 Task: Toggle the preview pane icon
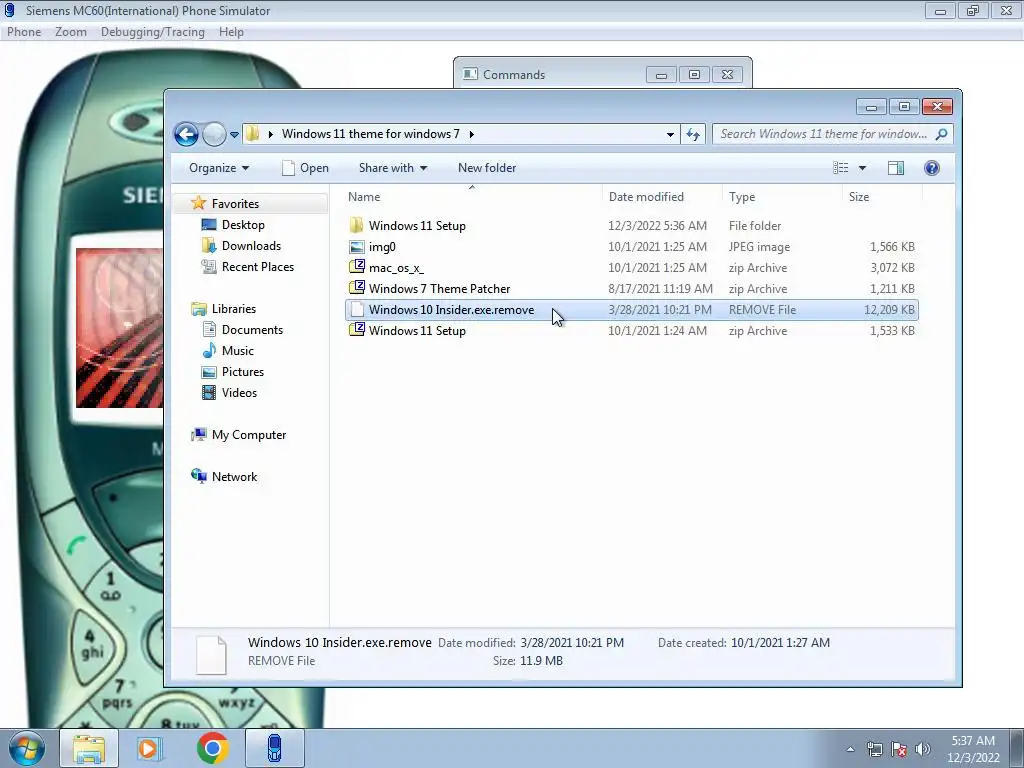point(896,168)
